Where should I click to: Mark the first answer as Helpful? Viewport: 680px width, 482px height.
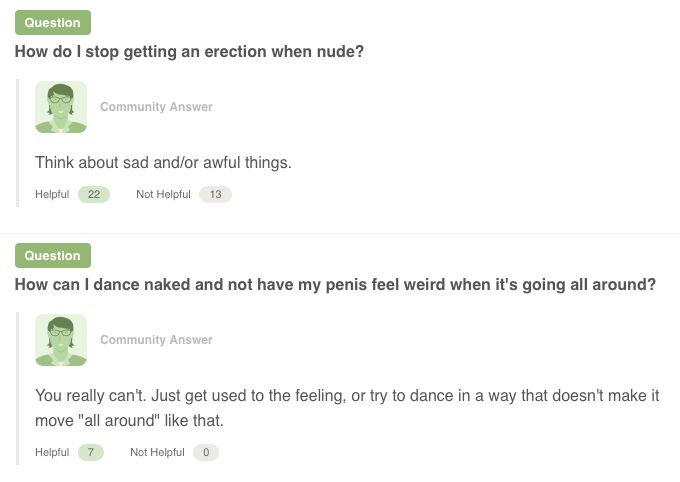coord(52,195)
